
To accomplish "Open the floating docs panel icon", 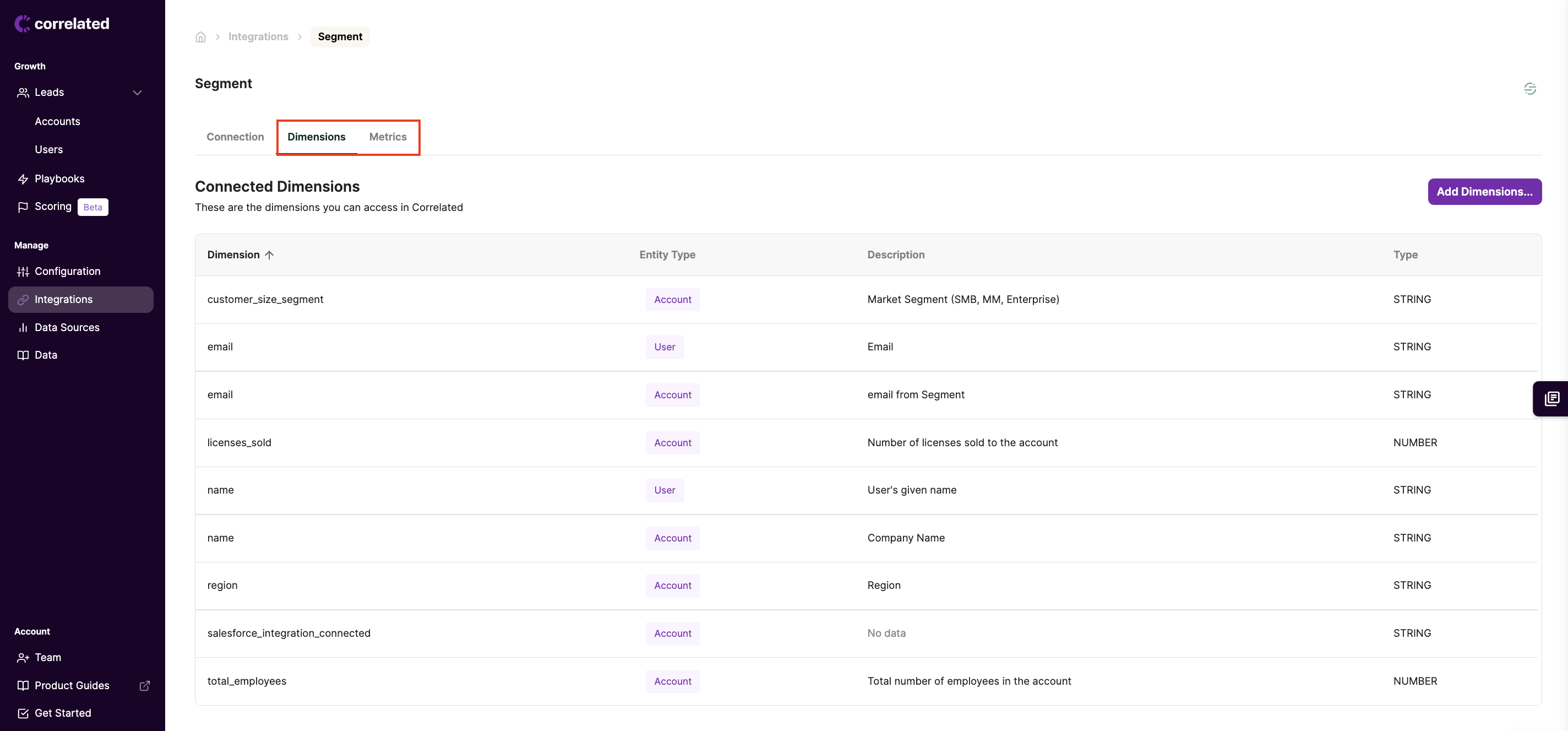I will [1551, 399].
